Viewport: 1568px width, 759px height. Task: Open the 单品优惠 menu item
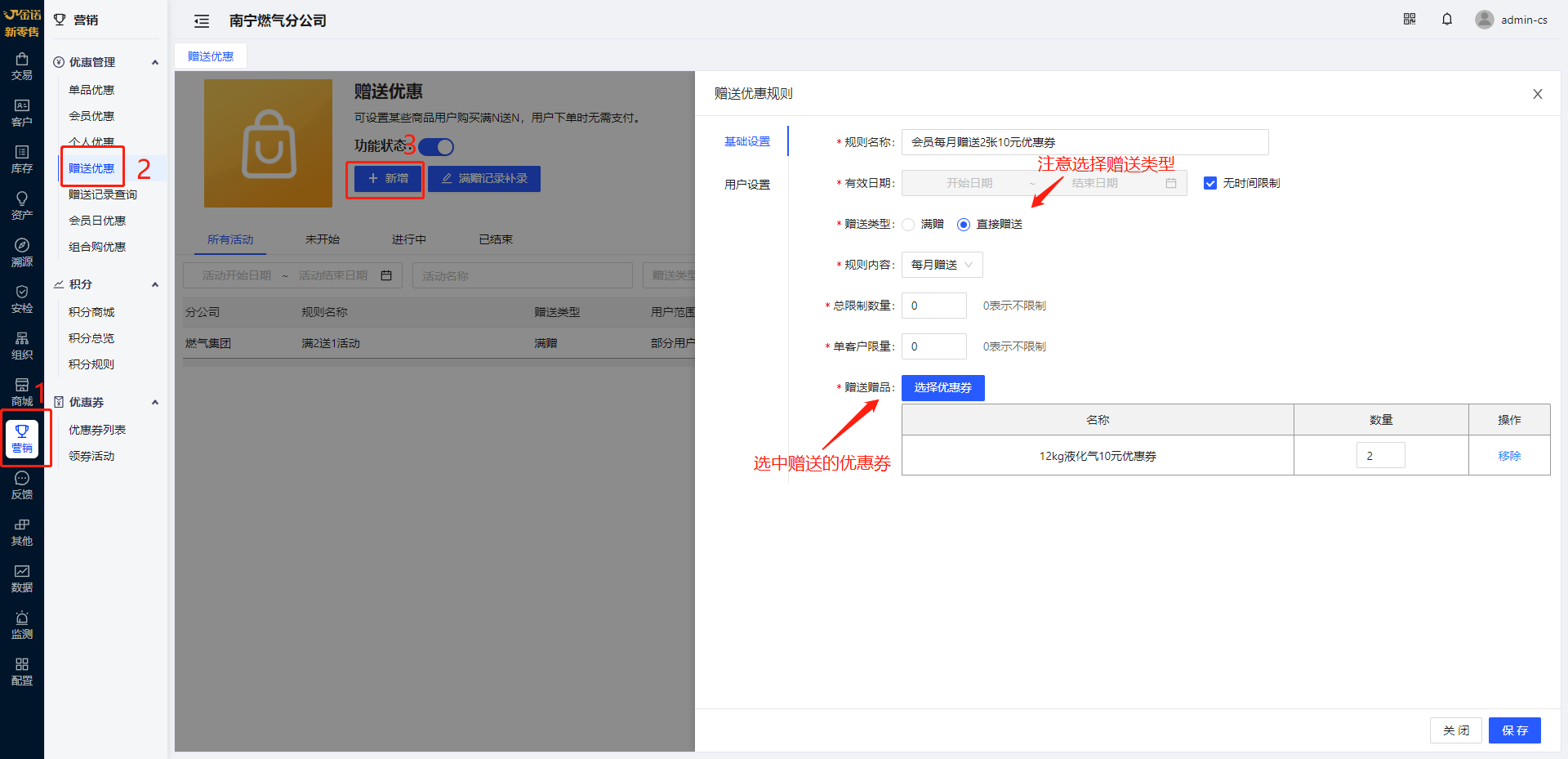(x=91, y=90)
